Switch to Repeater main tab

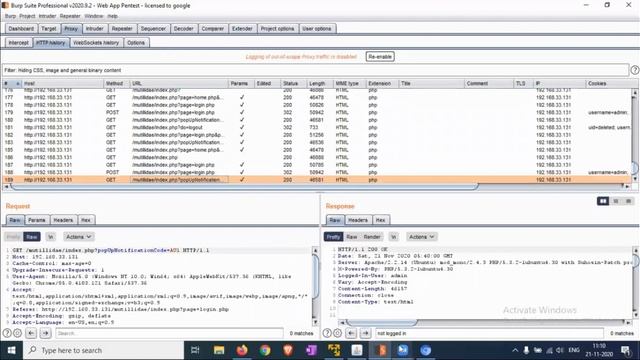[122, 29]
